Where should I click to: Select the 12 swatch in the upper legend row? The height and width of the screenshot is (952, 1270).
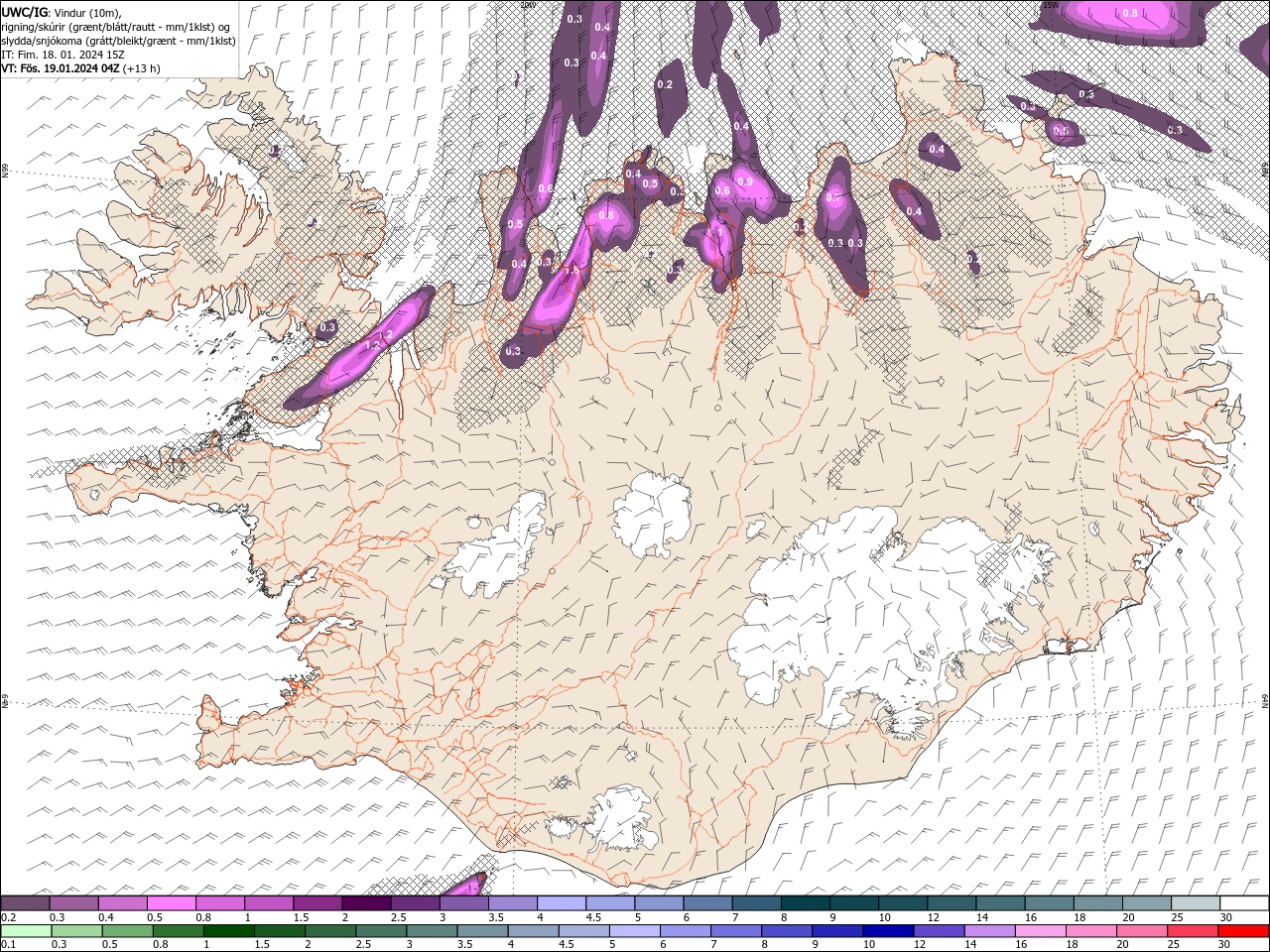[952, 903]
